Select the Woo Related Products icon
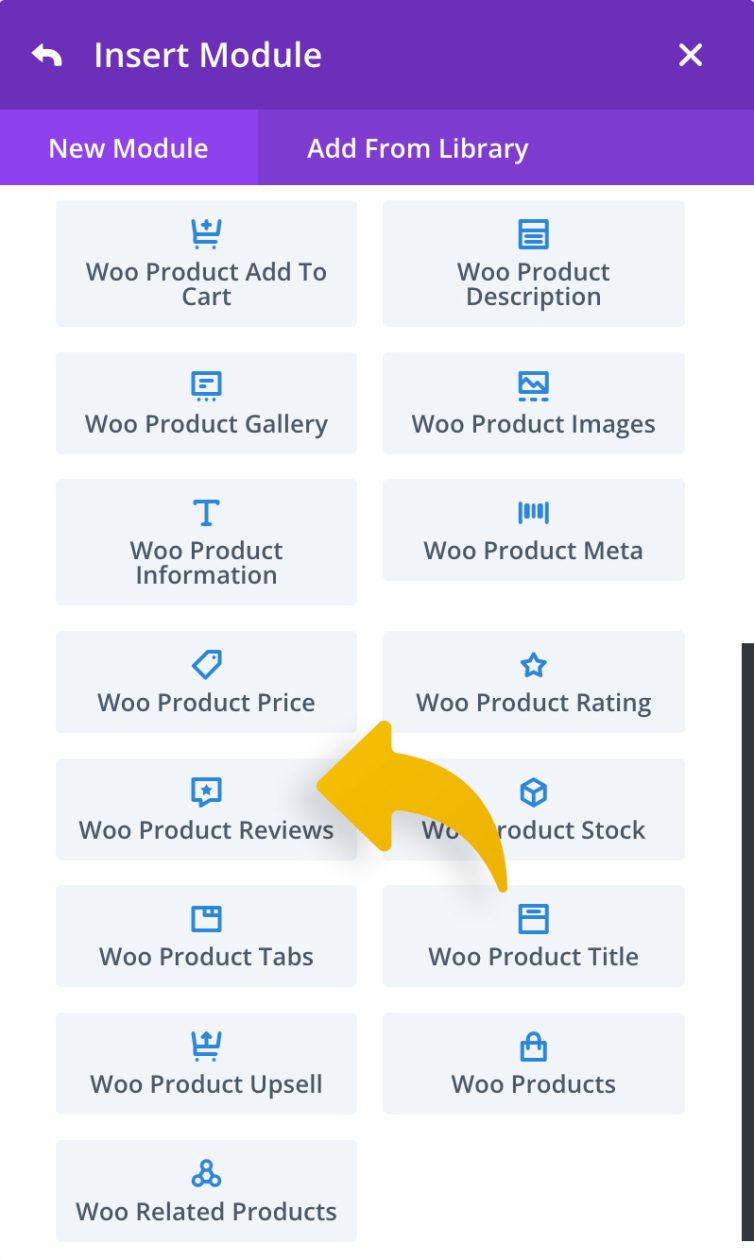This screenshot has width=754, height=1260. click(206, 1172)
